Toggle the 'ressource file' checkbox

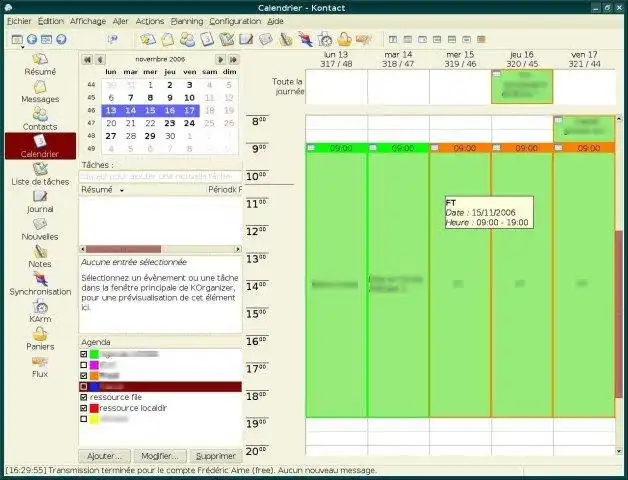[83, 397]
